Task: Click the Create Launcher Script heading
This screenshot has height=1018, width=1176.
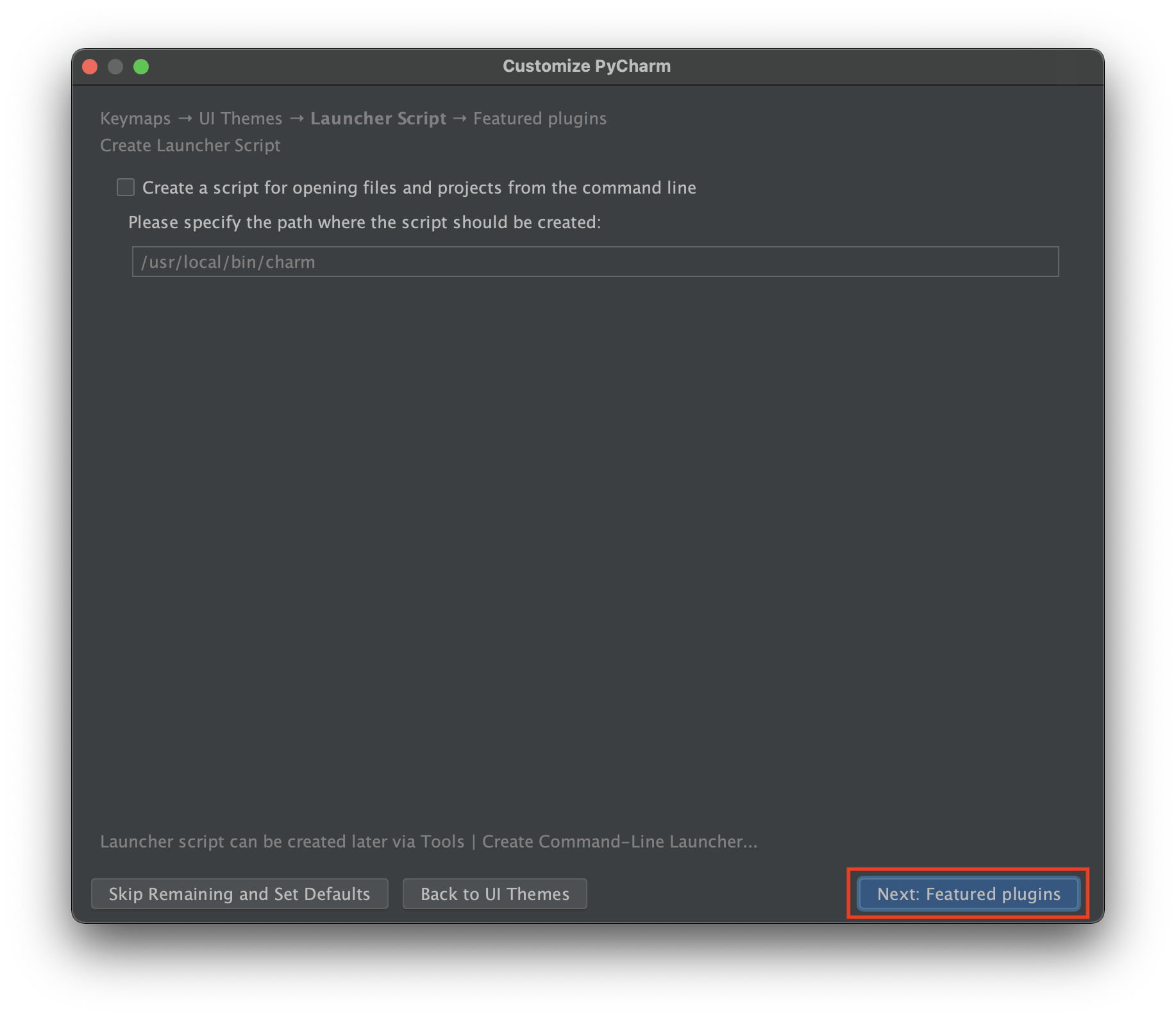Action: click(x=190, y=146)
